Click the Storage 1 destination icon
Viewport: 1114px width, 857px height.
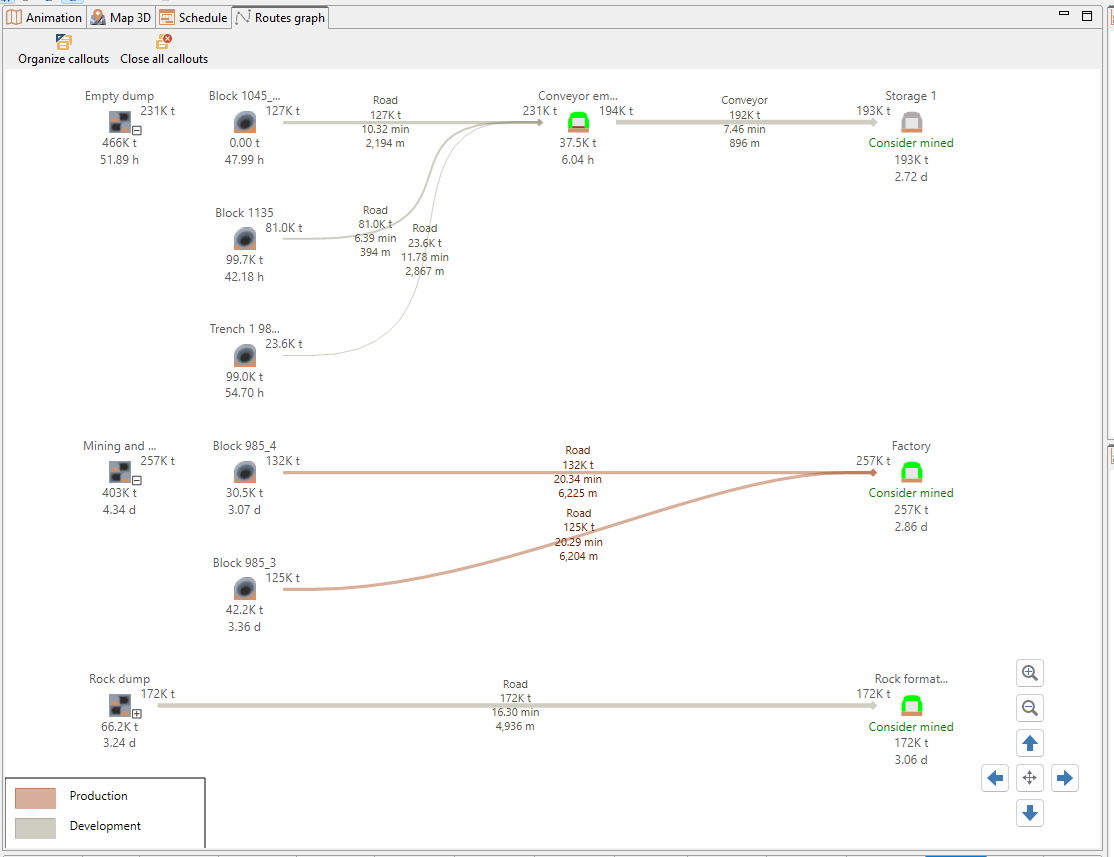[911, 122]
